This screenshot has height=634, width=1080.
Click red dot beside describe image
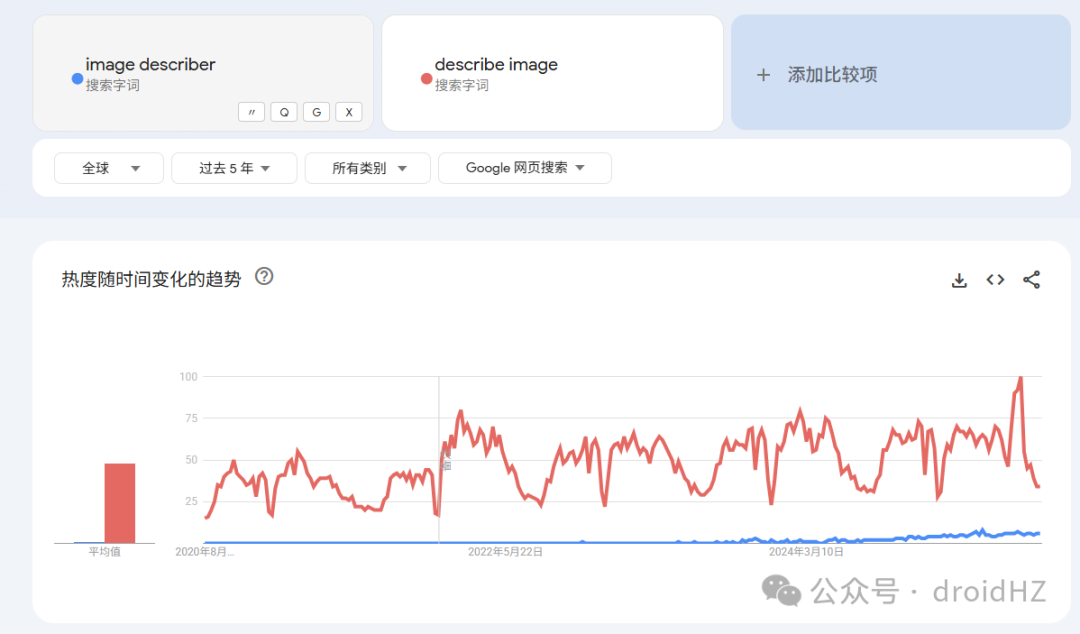[x=426, y=79]
